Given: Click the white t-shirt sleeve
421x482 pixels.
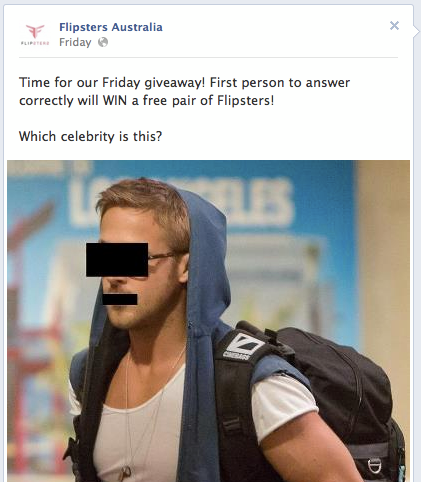Looking at the screenshot, I should coord(283,406).
